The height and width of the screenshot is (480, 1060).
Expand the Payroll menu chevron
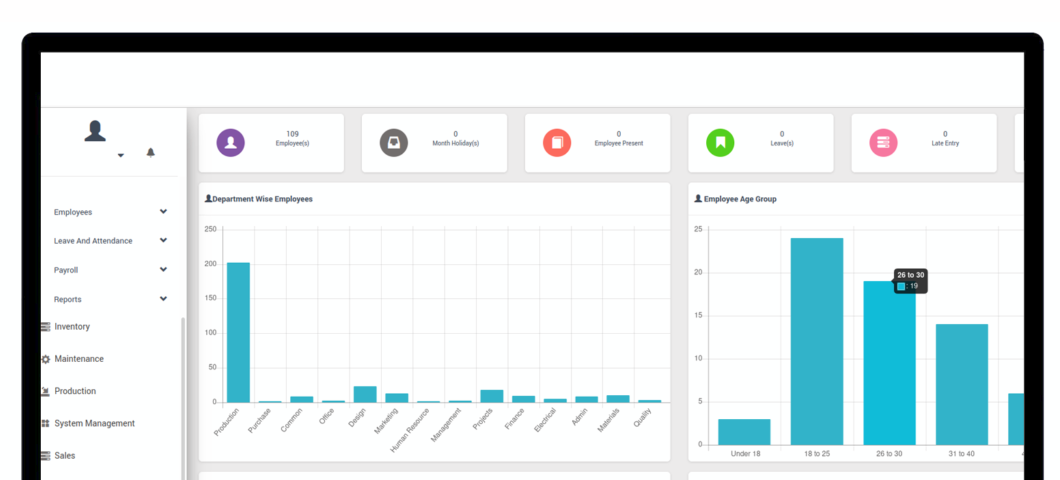click(164, 269)
